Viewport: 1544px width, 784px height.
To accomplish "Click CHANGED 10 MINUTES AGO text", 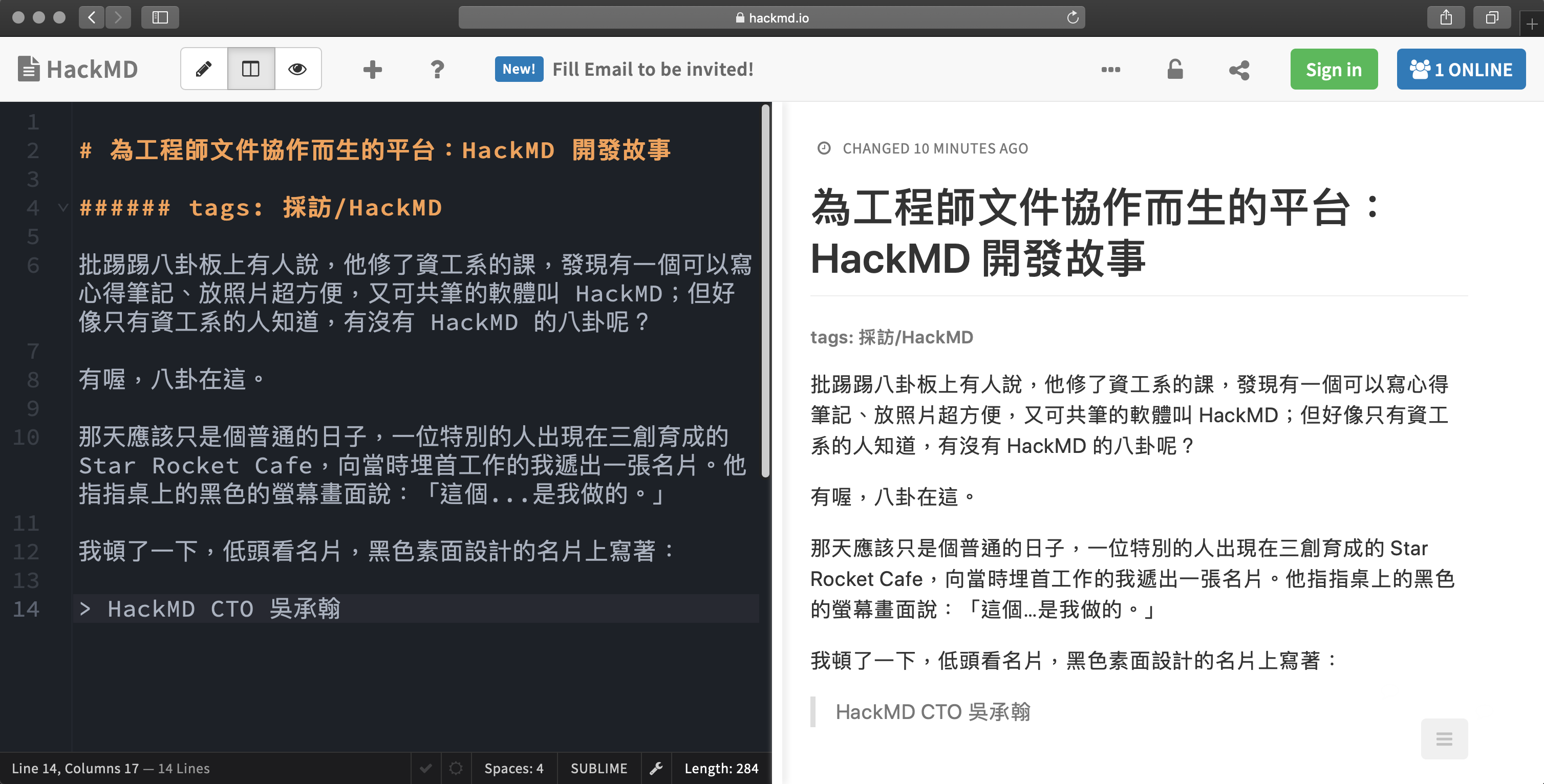I will coord(935,148).
